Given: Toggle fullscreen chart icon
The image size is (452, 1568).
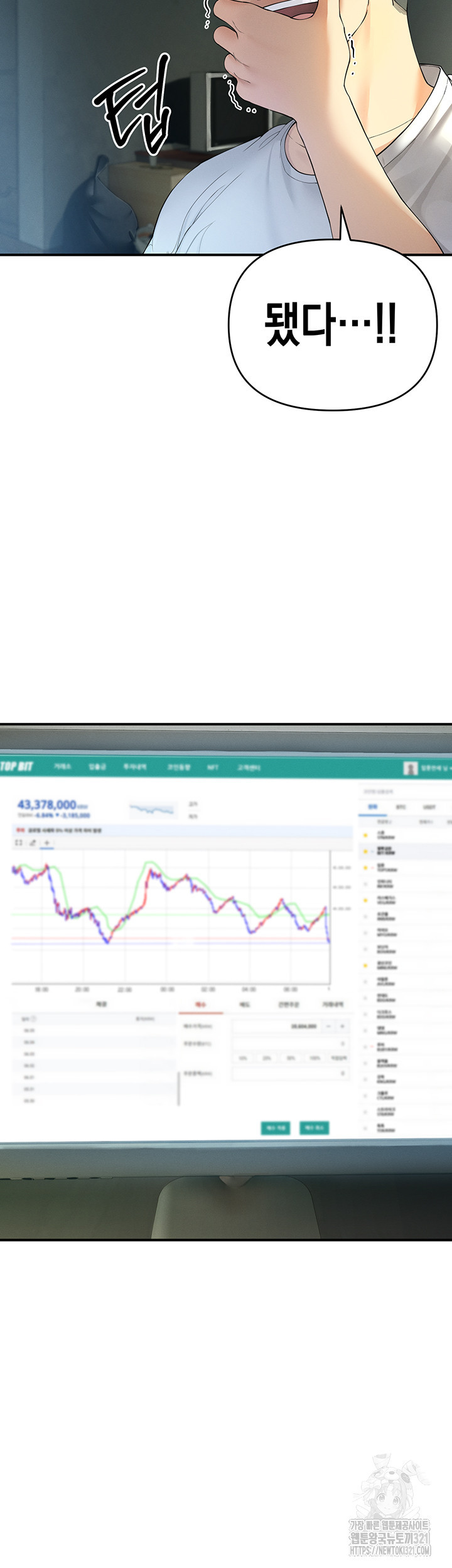Looking at the screenshot, I should click(x=18, y=842).
